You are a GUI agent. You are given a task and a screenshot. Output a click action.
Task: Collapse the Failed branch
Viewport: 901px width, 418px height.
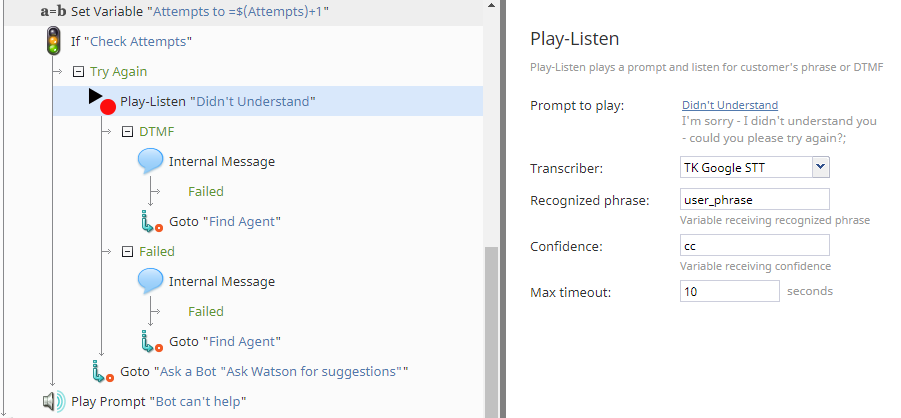tap(127, 251)
